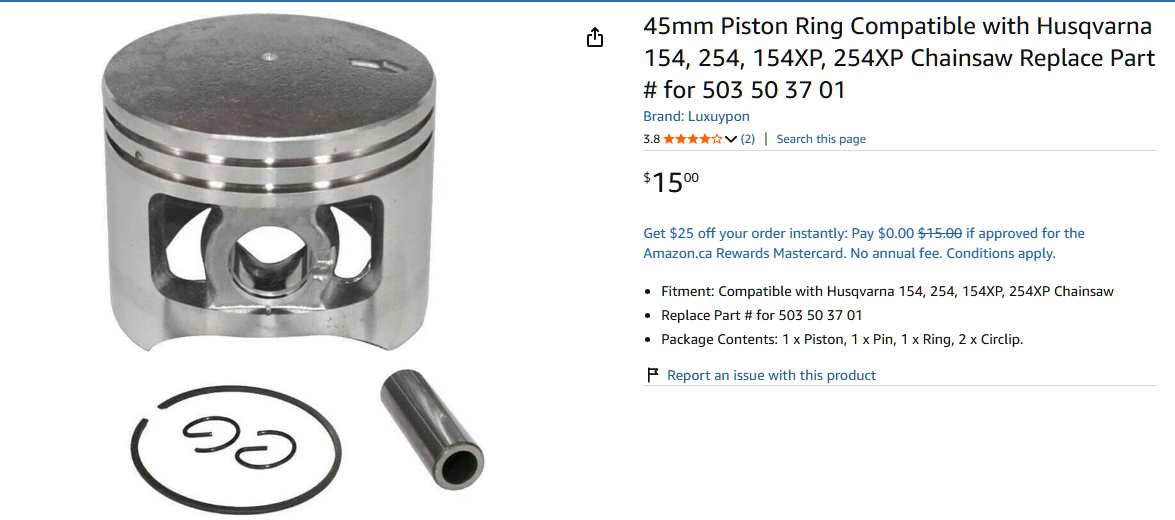
Task: Click the 3.8 rating number
Action: click(651, 139)
